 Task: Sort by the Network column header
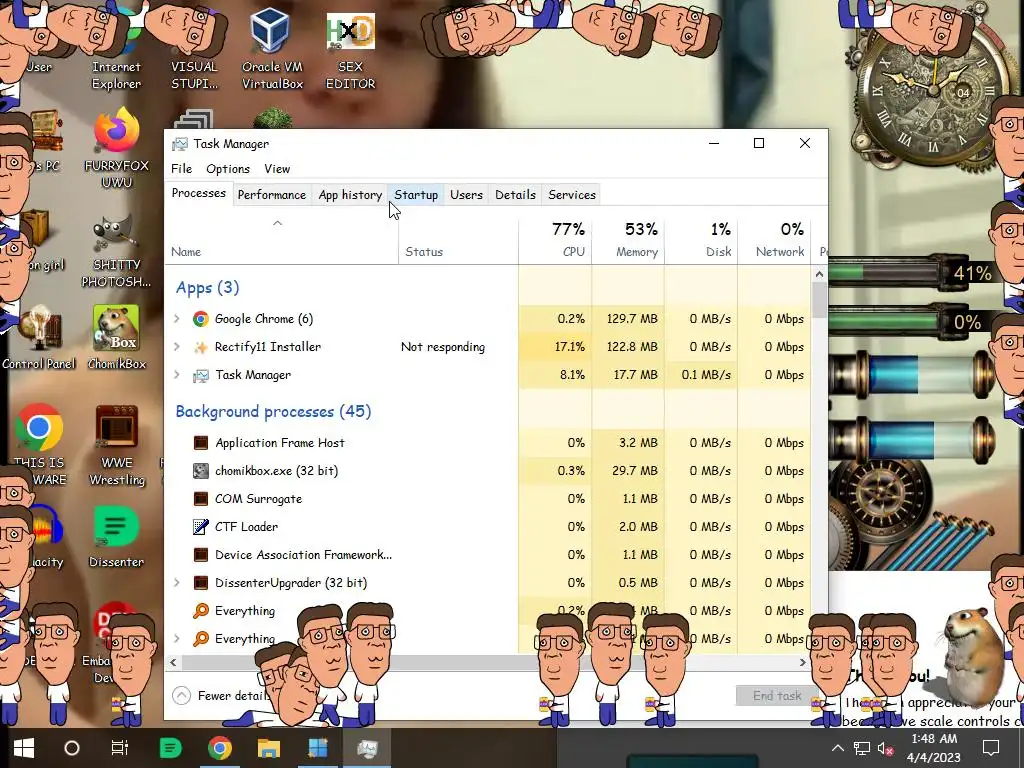coord(775,241)
